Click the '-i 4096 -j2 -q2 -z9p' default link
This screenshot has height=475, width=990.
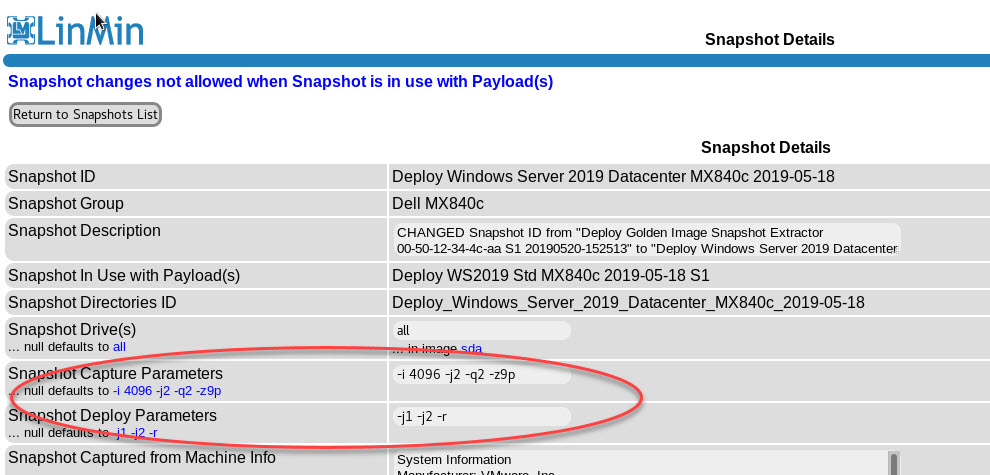click(166, 391)
